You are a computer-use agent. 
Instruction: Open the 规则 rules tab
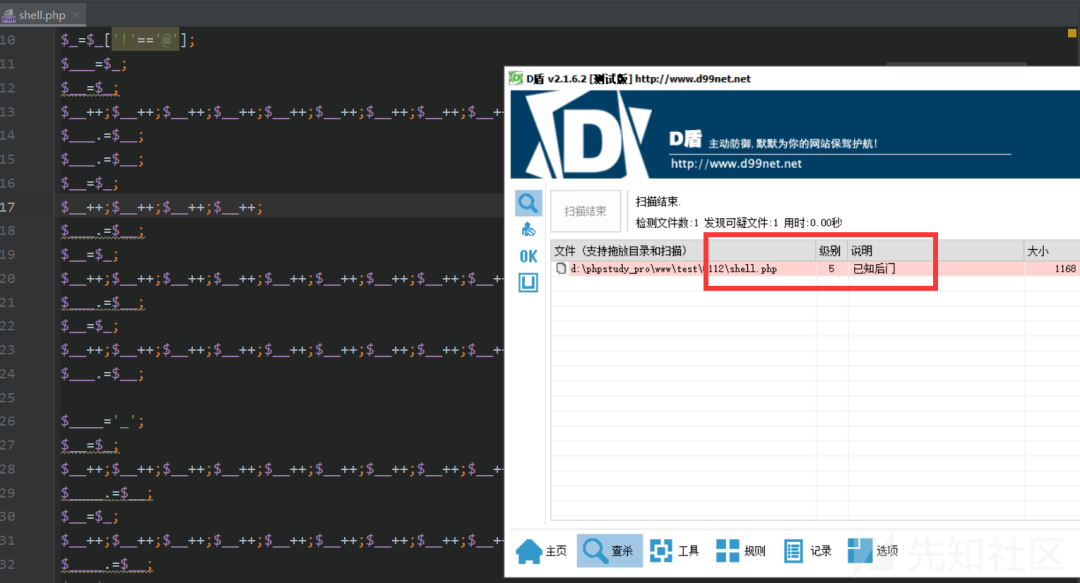741,551
